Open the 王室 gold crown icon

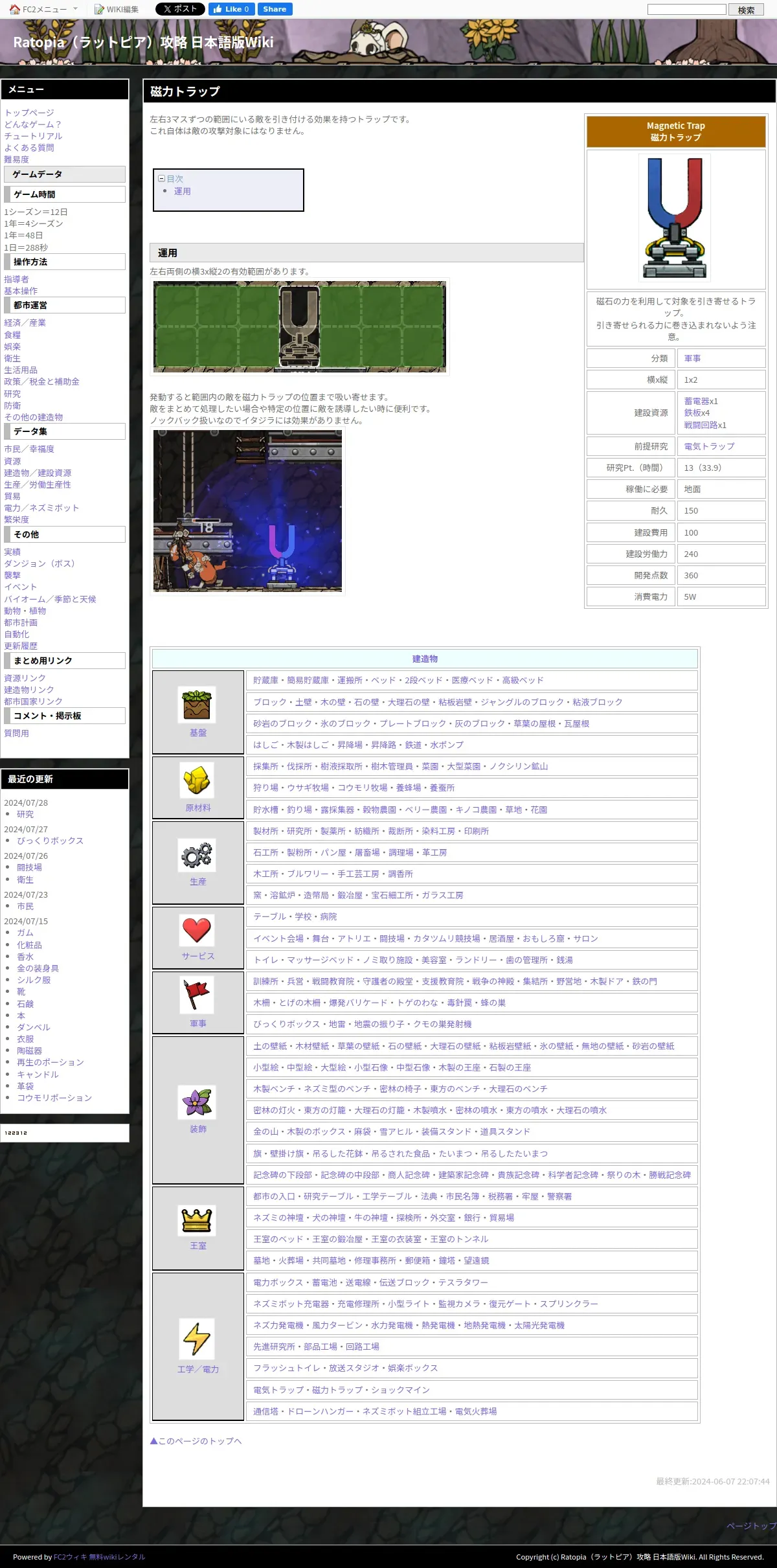click(x=197, y=1220)
